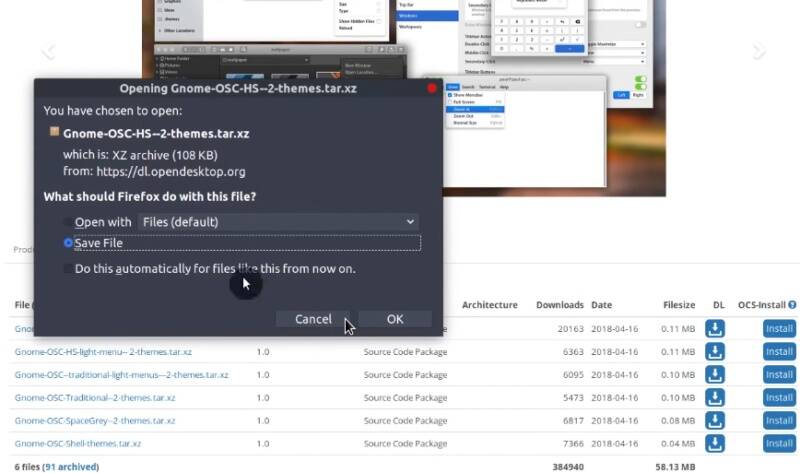Click the OCS-Install column header text
The image size is (800, 473).
coord(761,305)
